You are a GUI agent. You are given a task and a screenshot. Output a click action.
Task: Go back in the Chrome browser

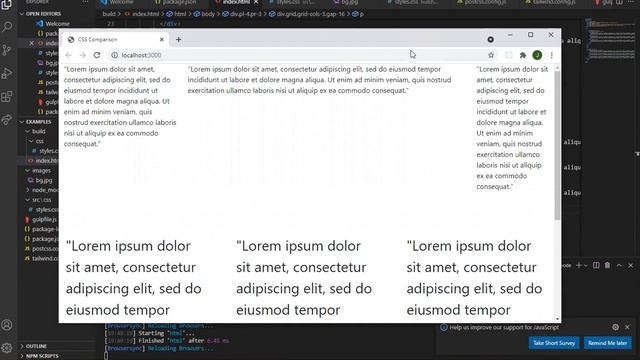[68, 55]
